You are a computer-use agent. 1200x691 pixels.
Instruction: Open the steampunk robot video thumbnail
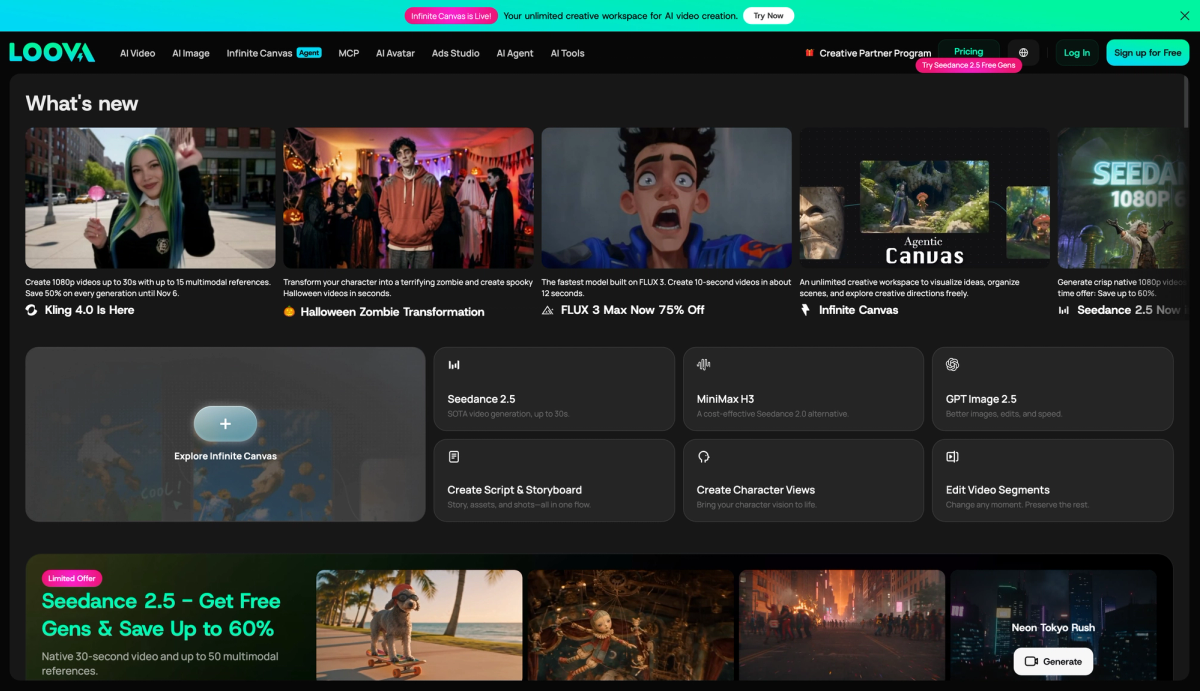click(630, 625)
